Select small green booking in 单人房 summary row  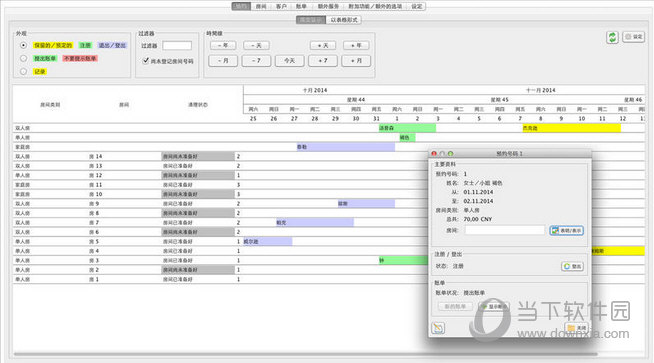click(407, 137)
